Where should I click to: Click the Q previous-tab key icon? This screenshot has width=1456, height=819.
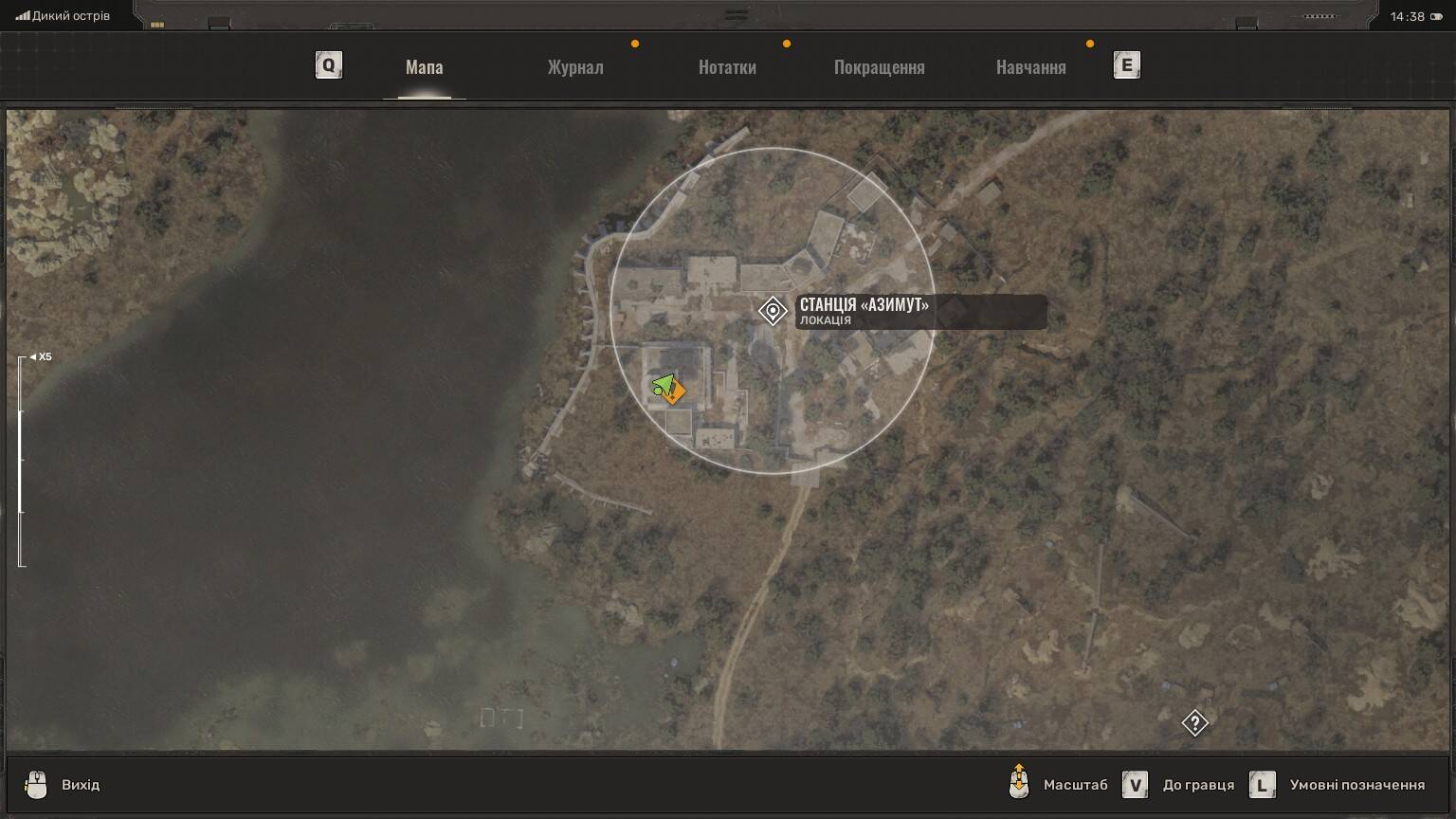point(328,65)
